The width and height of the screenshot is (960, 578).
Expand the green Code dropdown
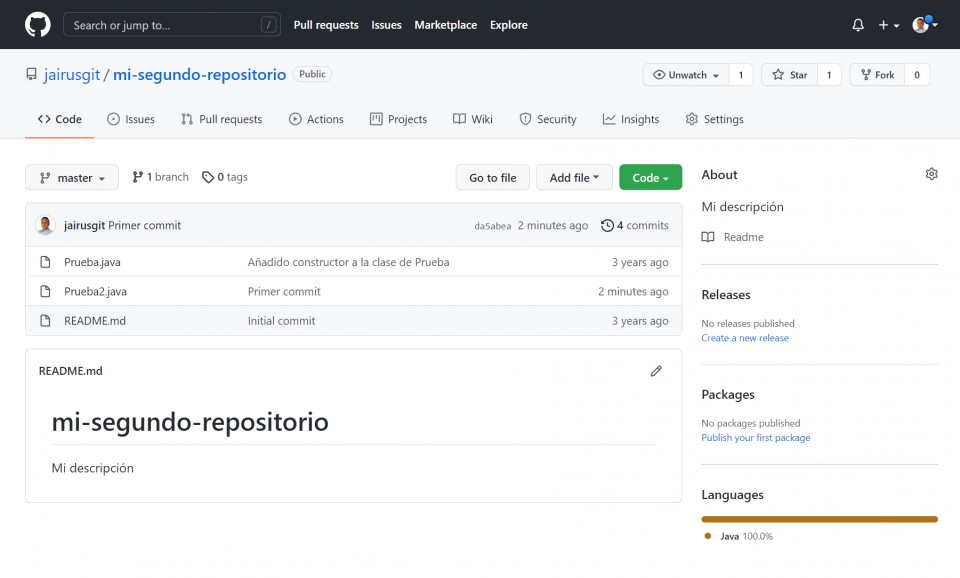[x=650, y=178]
